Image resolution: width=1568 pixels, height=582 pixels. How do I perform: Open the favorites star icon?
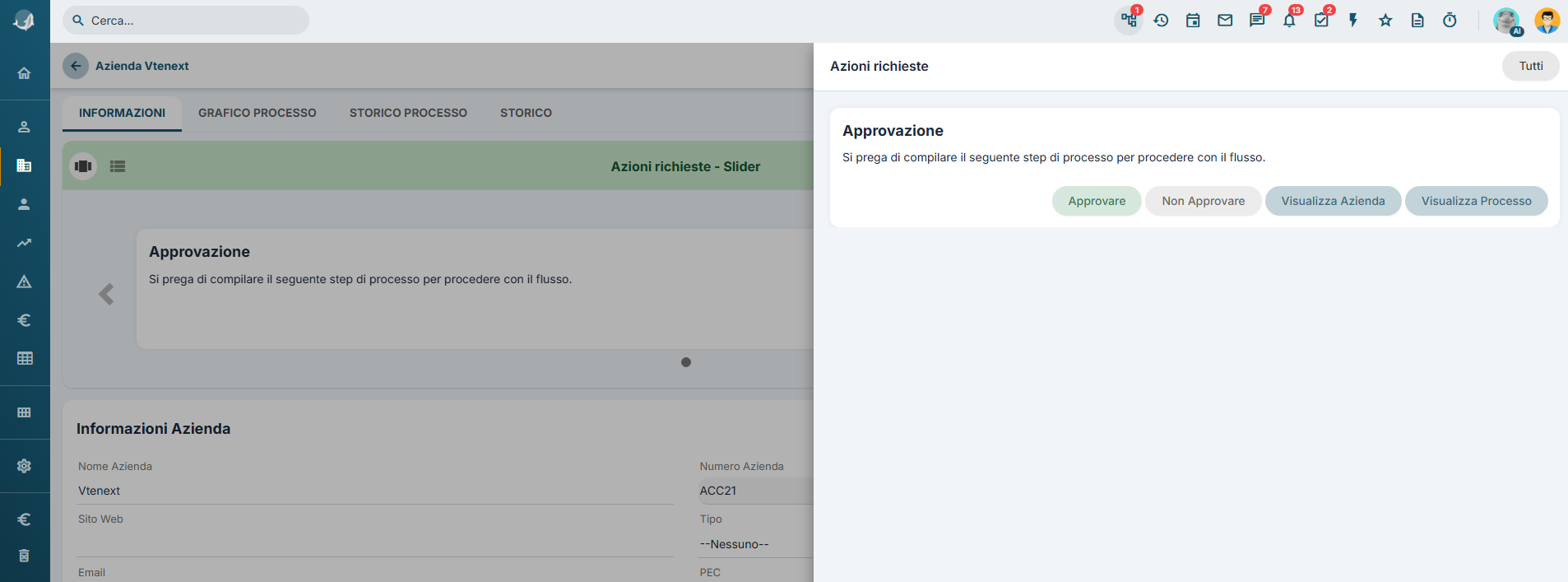point(1385,21)
